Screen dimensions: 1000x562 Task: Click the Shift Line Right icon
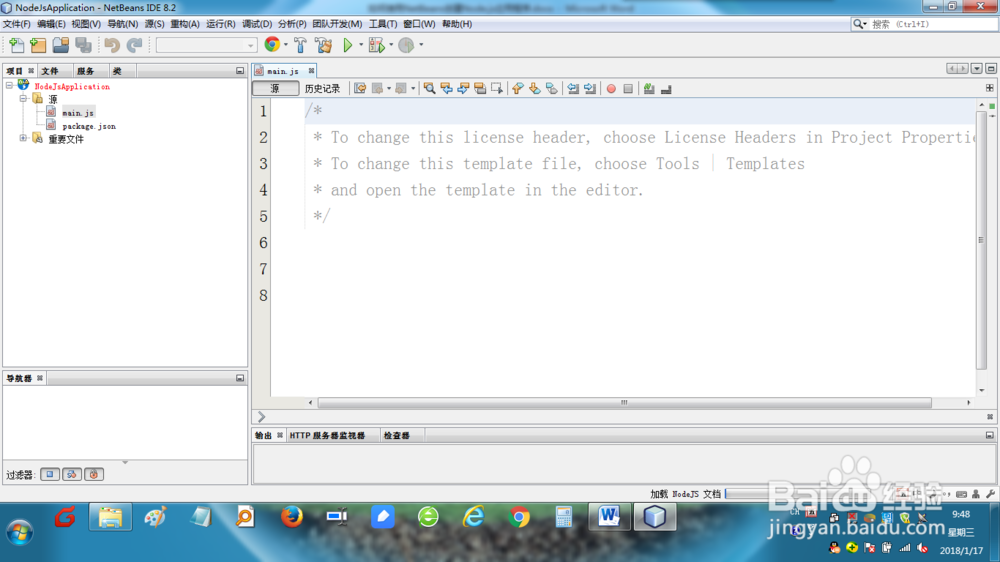[590, 89]
